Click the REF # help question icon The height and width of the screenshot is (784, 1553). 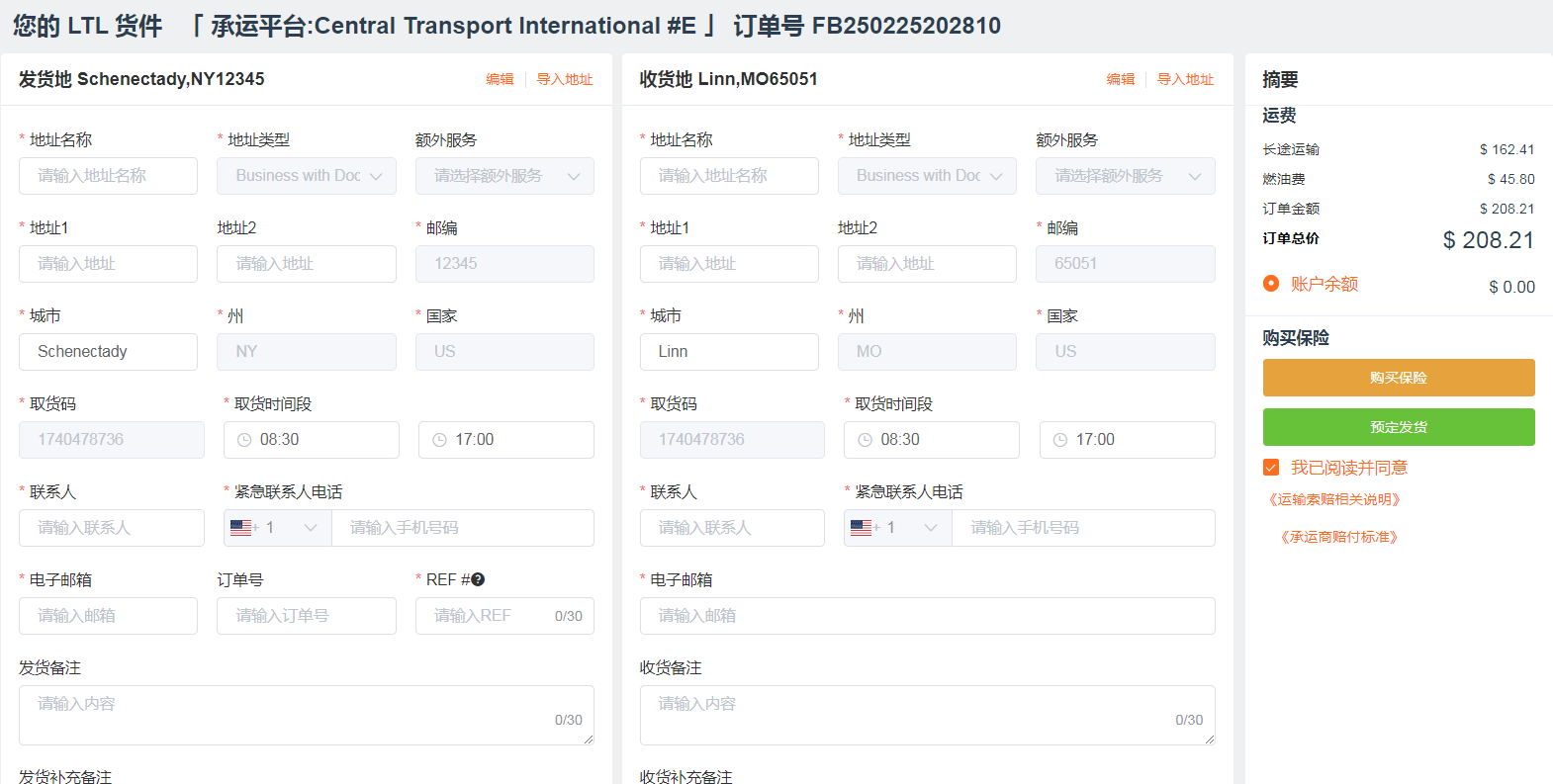[479, 580]
